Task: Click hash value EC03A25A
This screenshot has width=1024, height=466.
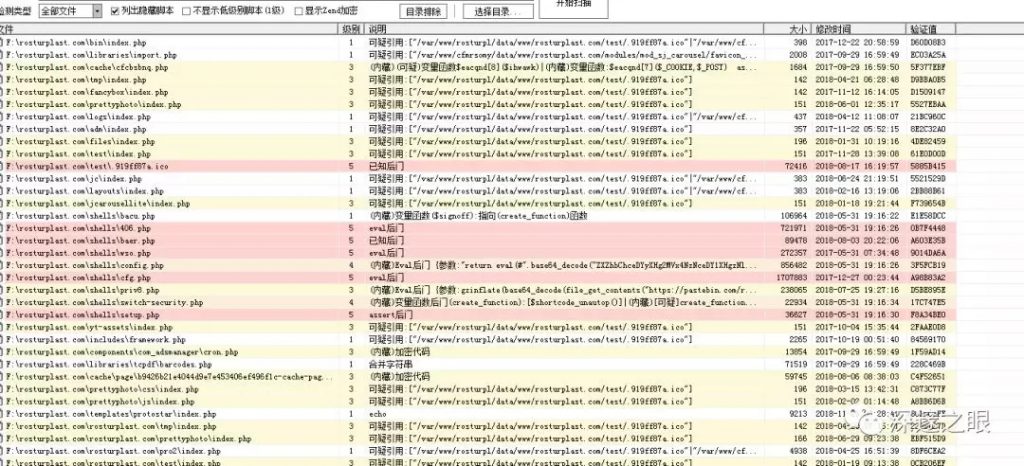Action: 927,55
